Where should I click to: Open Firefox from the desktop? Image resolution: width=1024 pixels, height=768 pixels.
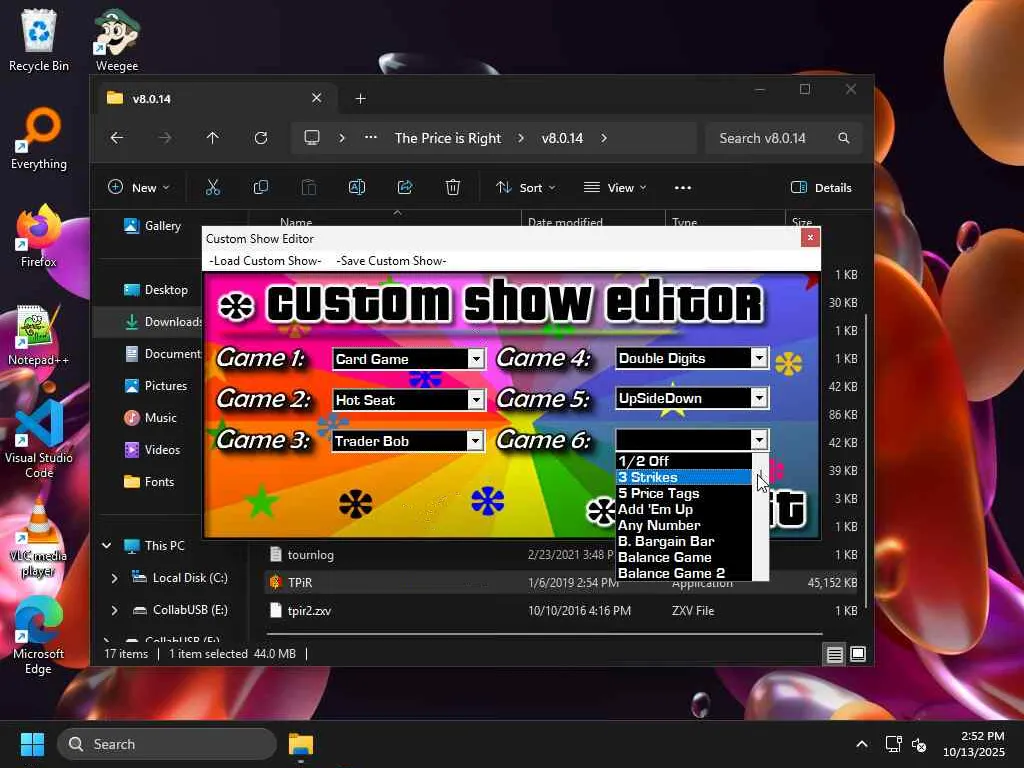click(39, 236)
